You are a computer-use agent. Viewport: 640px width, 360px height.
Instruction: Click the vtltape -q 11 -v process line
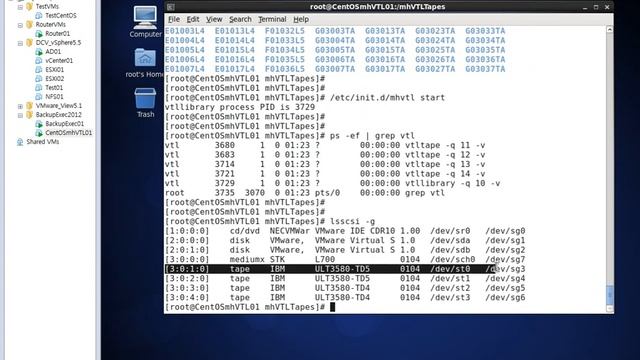click(x=325, y=145)
